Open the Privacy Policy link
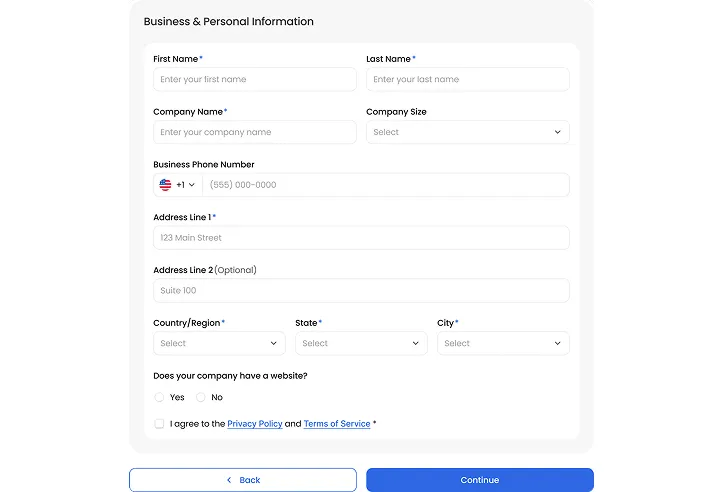The height and width of the screenshot is (492, 723). (255, 424)
